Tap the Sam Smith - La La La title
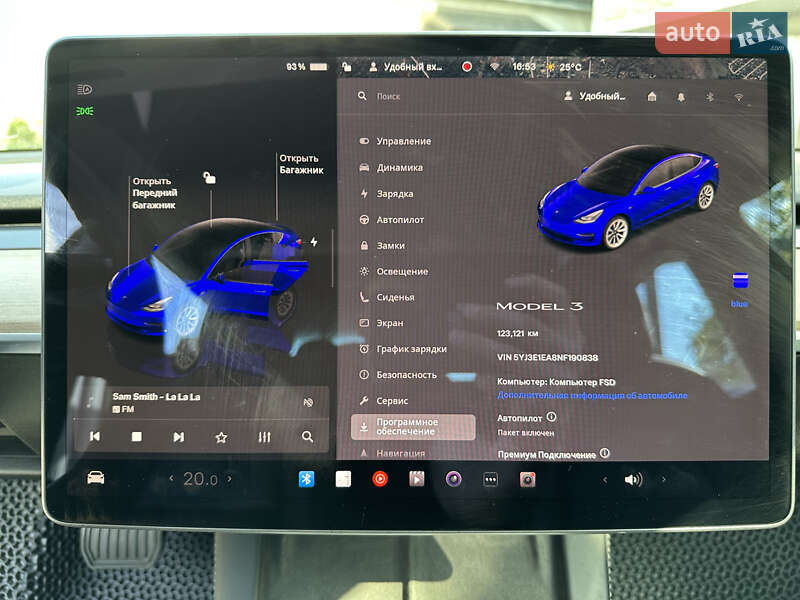This screenshot has width=800, height=600. [x=156, y=396]
